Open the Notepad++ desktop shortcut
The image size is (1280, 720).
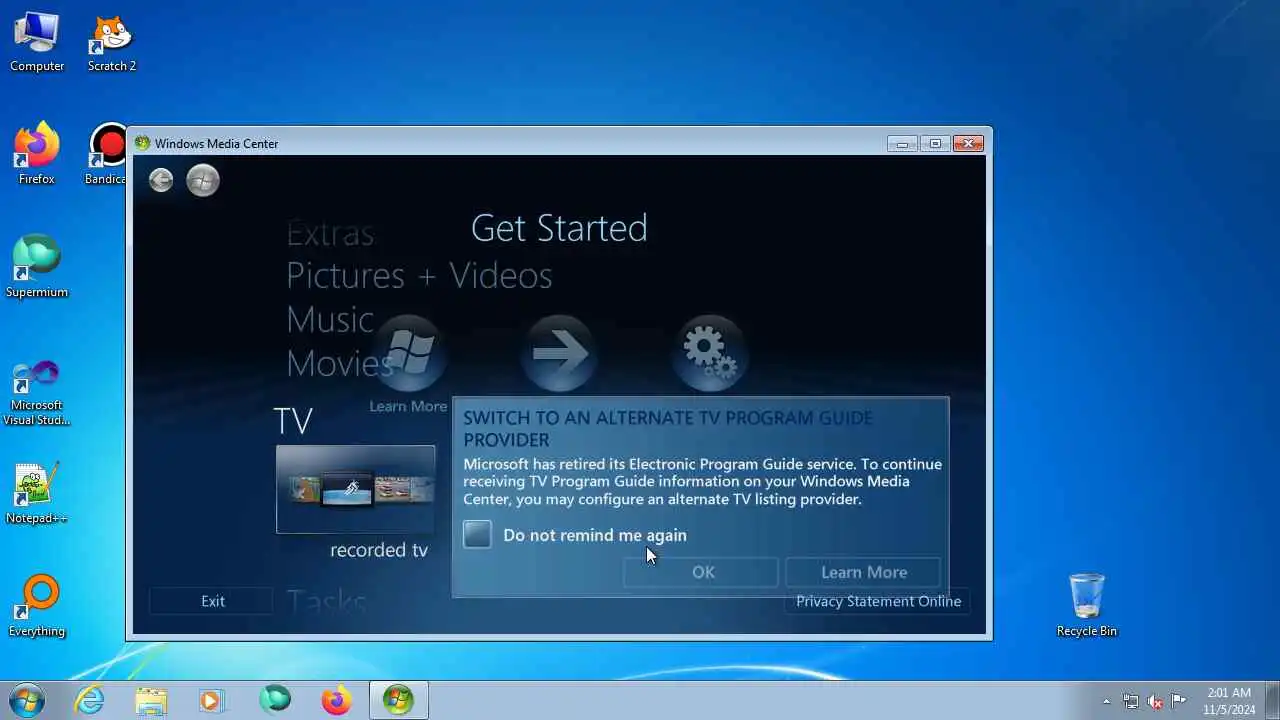click(x=37, y=494)
